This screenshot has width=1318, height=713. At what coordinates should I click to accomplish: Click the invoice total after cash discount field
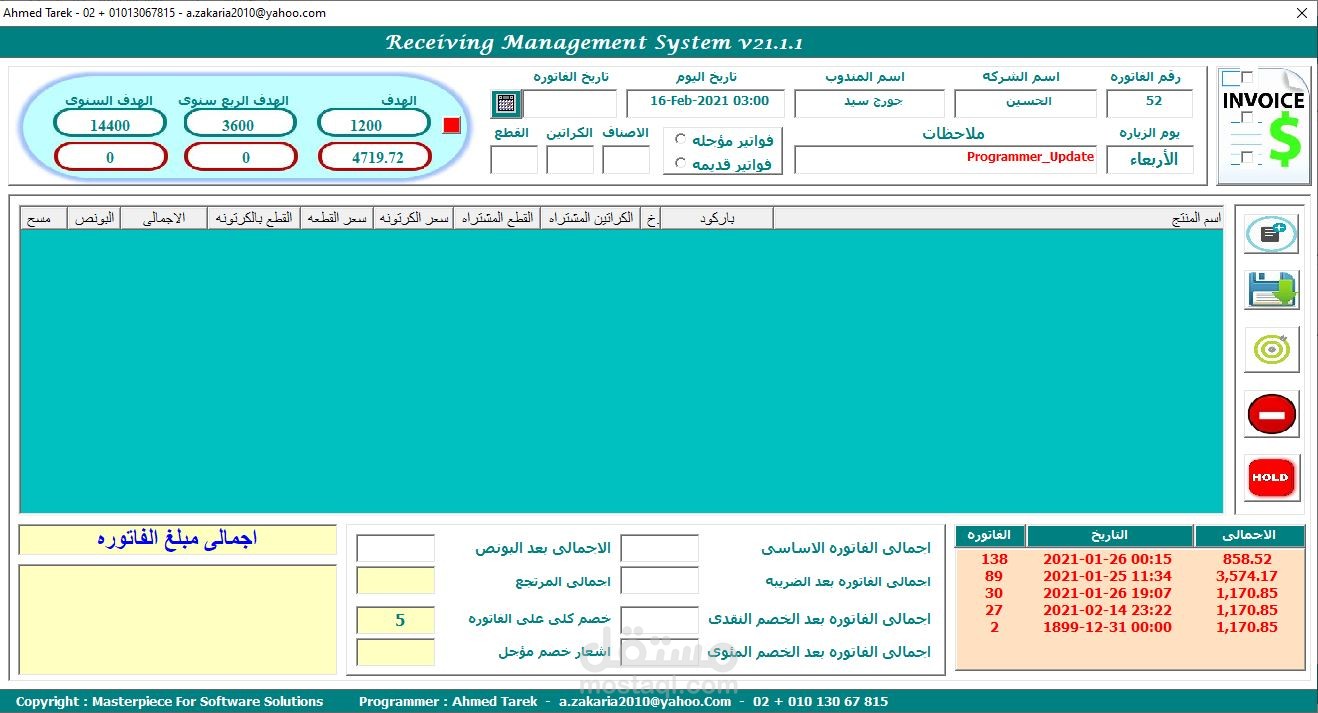[660, 620]
